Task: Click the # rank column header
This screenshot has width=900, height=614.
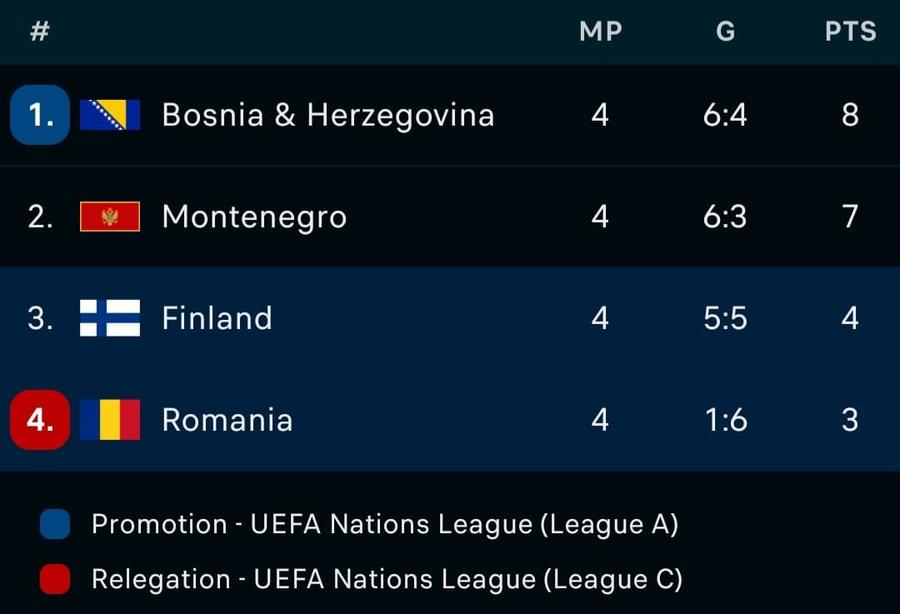Action: point(40,32)
